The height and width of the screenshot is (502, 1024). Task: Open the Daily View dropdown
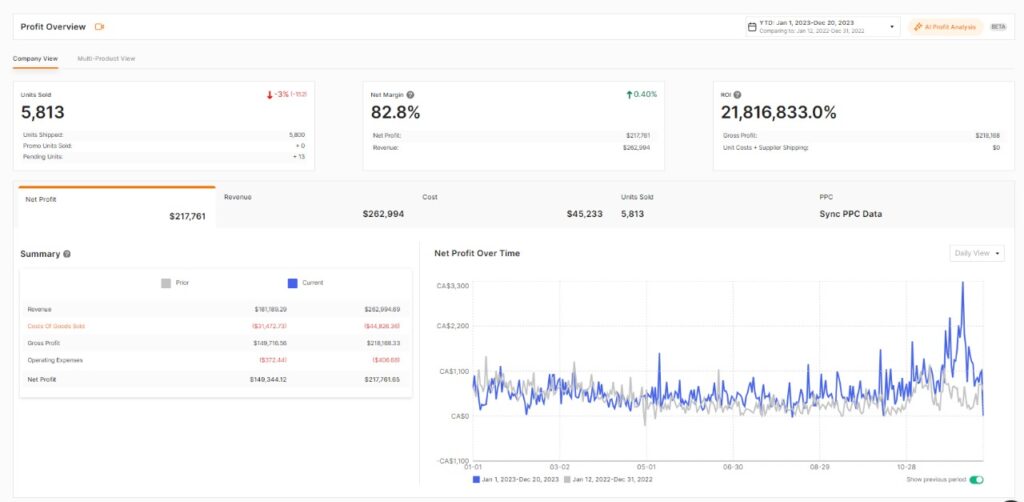tap(977, 253)
